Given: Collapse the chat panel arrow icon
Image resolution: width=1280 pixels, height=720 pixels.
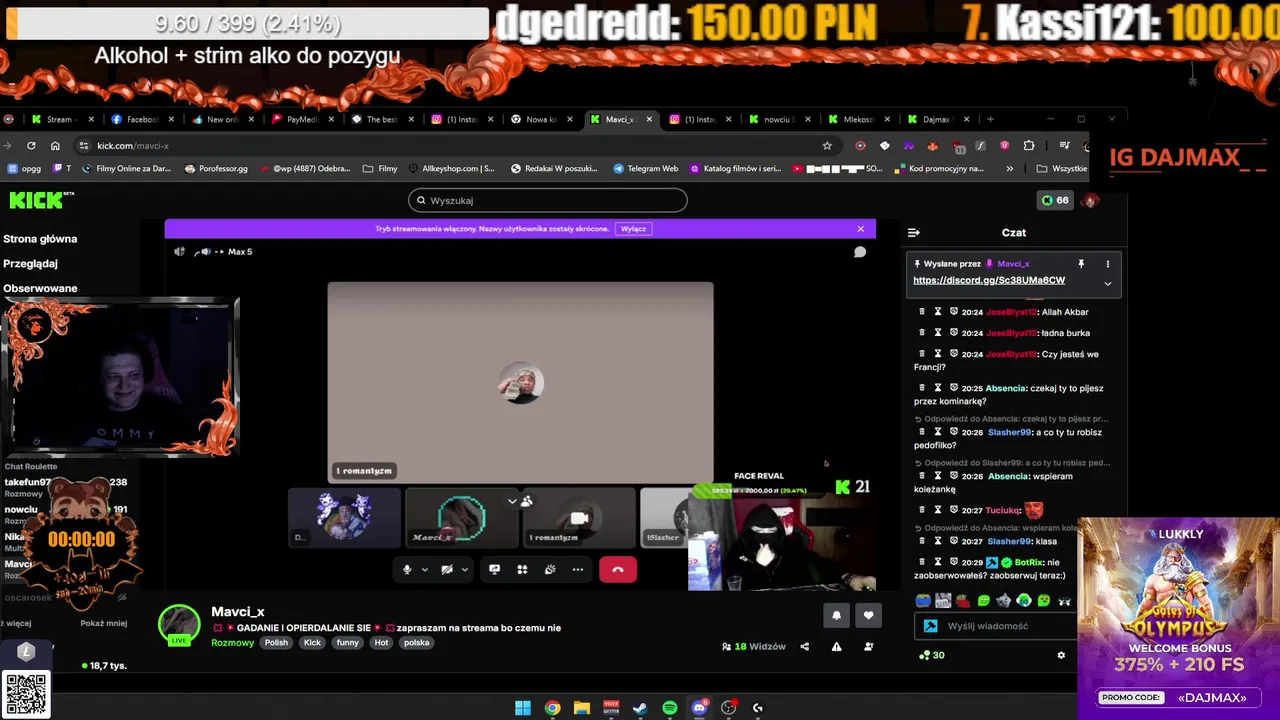Looking at the screenshot, I should pos(913,232).
